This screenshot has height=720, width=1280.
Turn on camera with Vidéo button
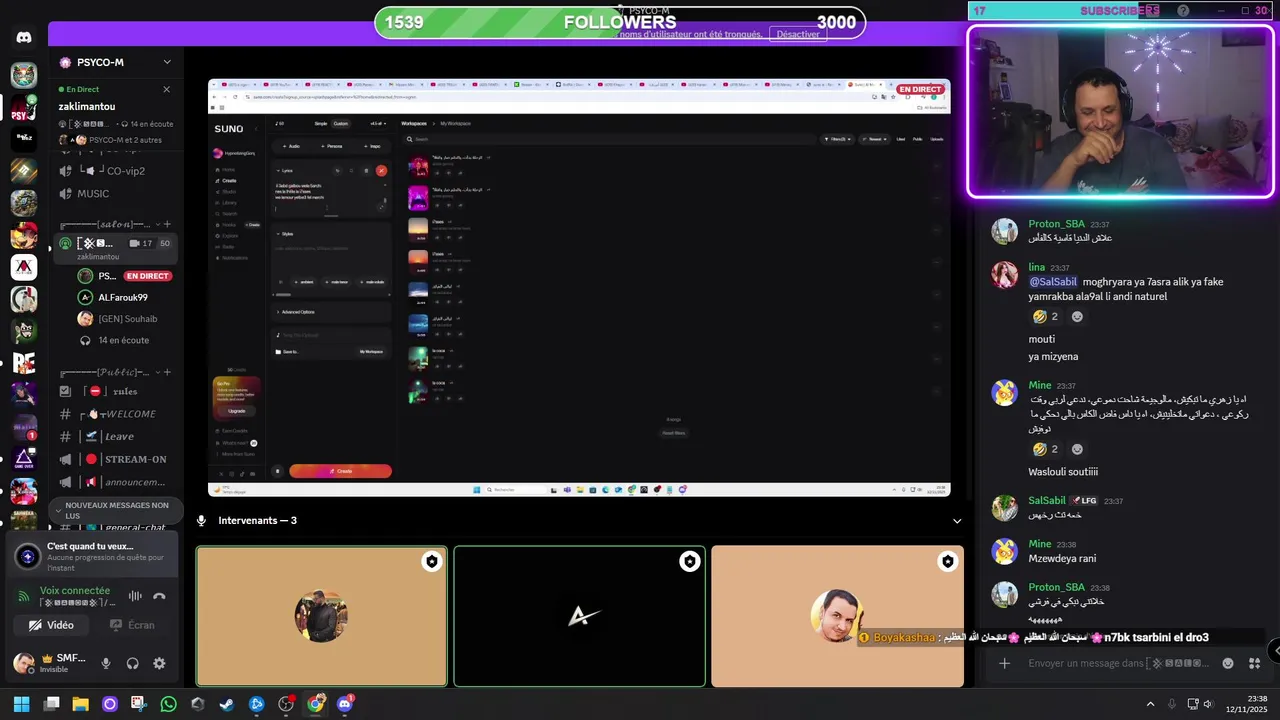pyautogui.click(x=51, y=625)
